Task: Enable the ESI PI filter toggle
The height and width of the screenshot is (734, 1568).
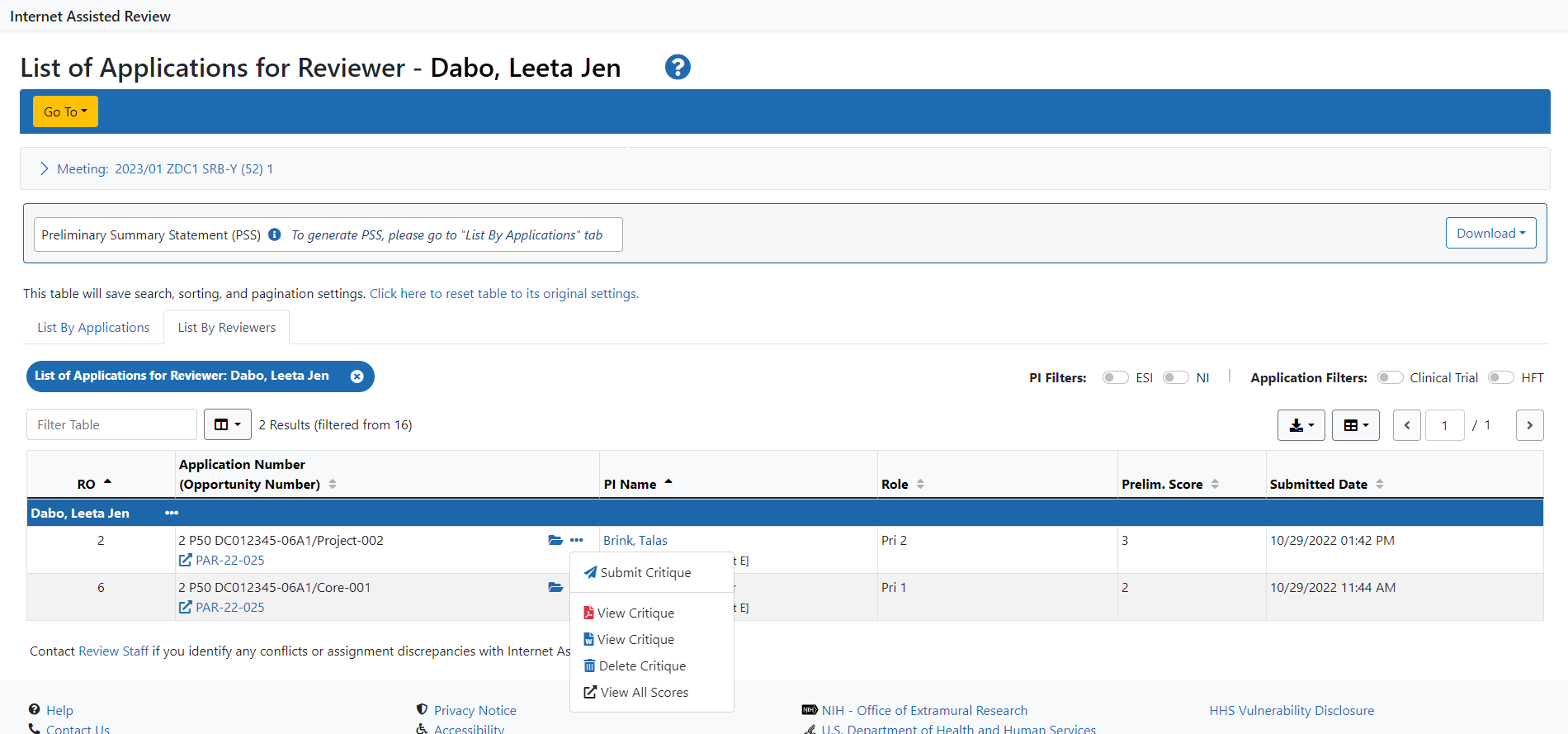Action: click(1115, 377)
